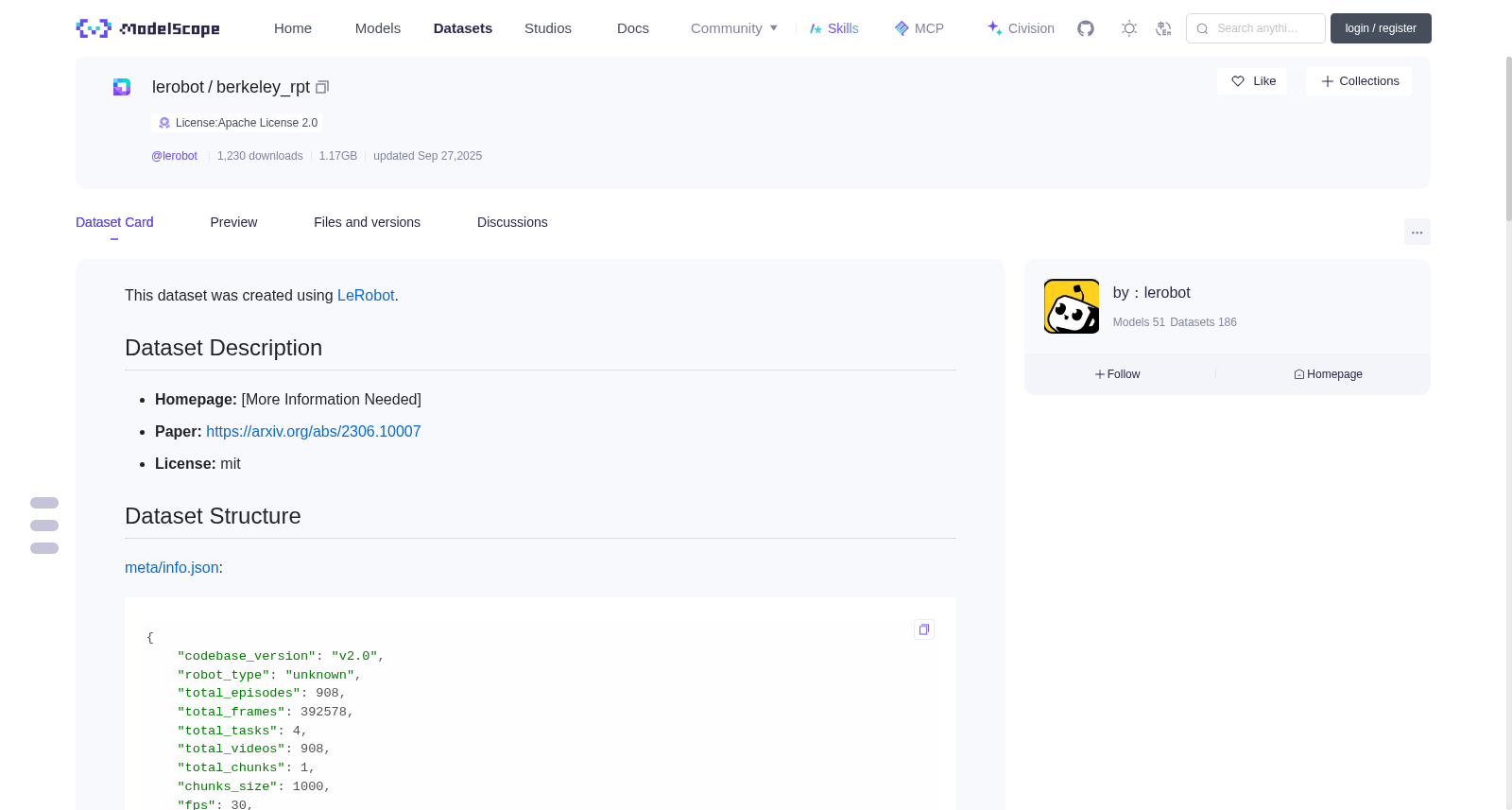1512x810 pixels.
Task: Click the lerobot avatar image
Action: (x=1072, y=306)
